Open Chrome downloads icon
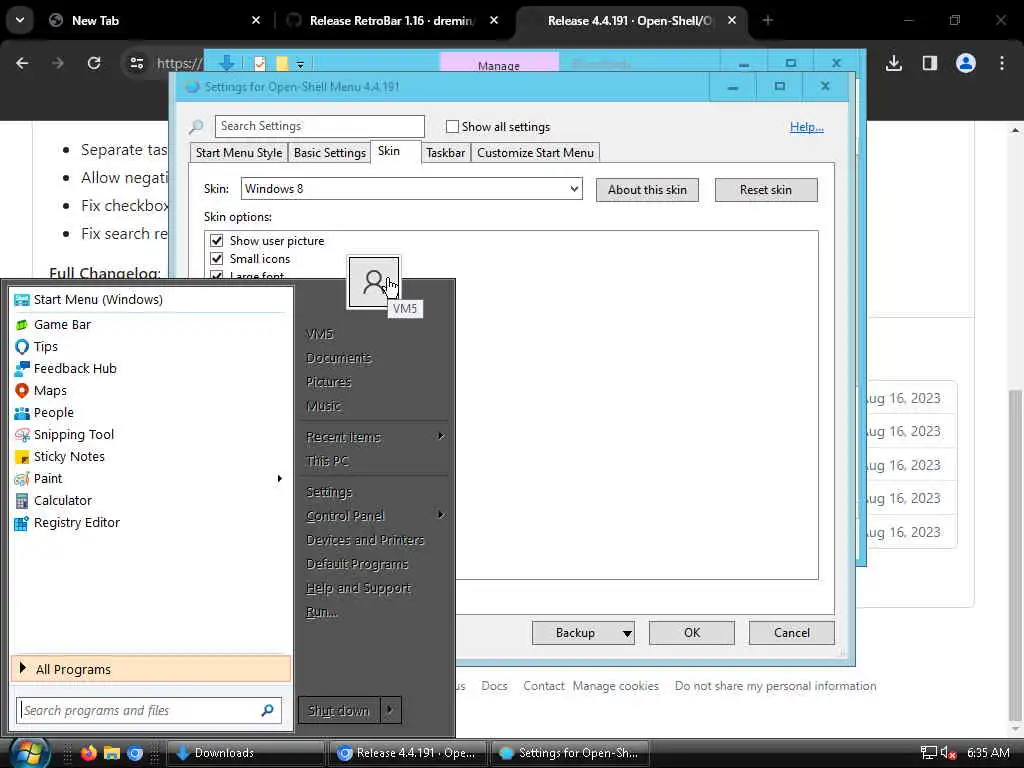Viewport: 1024px width, 768px height. (x=894, y=63)
